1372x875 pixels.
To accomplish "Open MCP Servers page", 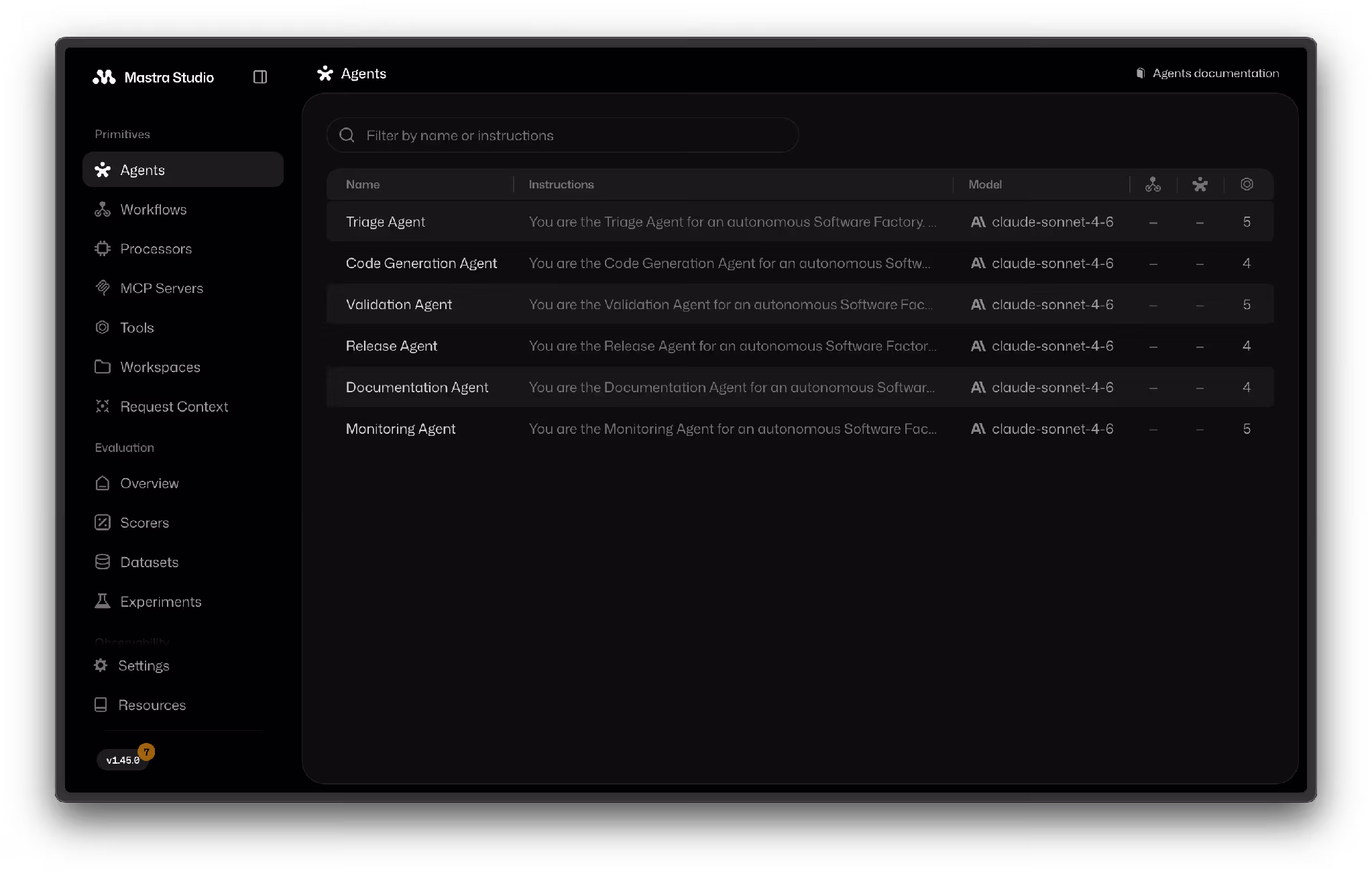I will [182, 288].
